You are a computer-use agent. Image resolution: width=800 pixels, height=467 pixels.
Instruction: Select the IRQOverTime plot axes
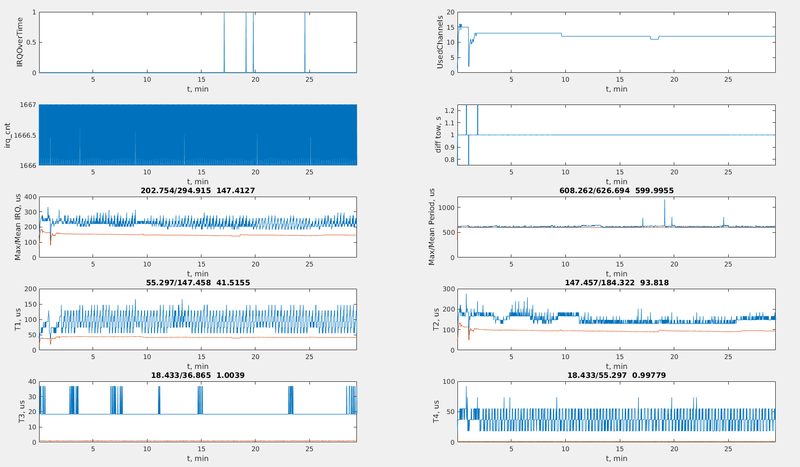[197, 42]
